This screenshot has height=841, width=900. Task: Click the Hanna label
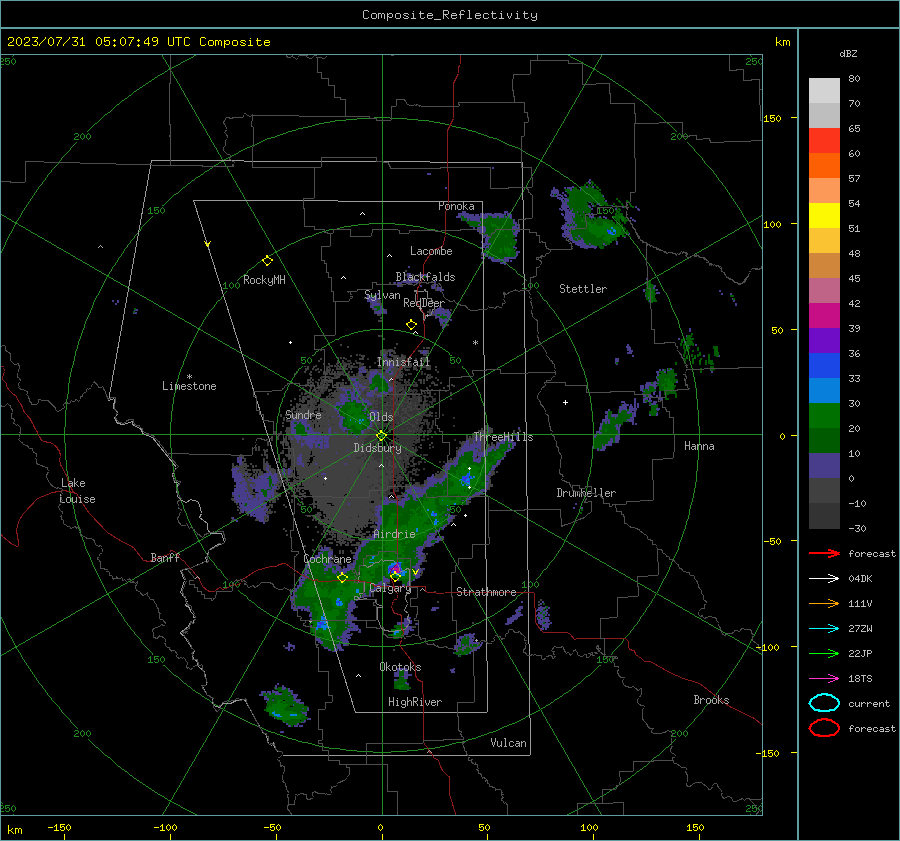pyautogui.click(x=699, y=446)
